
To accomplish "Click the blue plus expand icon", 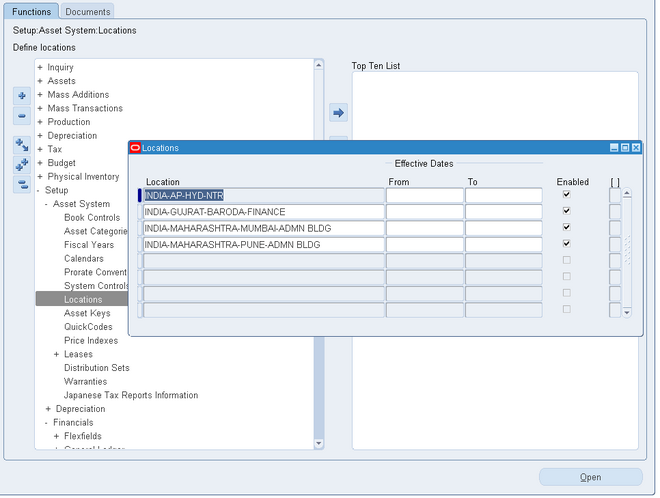I will (x=22, y=96).
